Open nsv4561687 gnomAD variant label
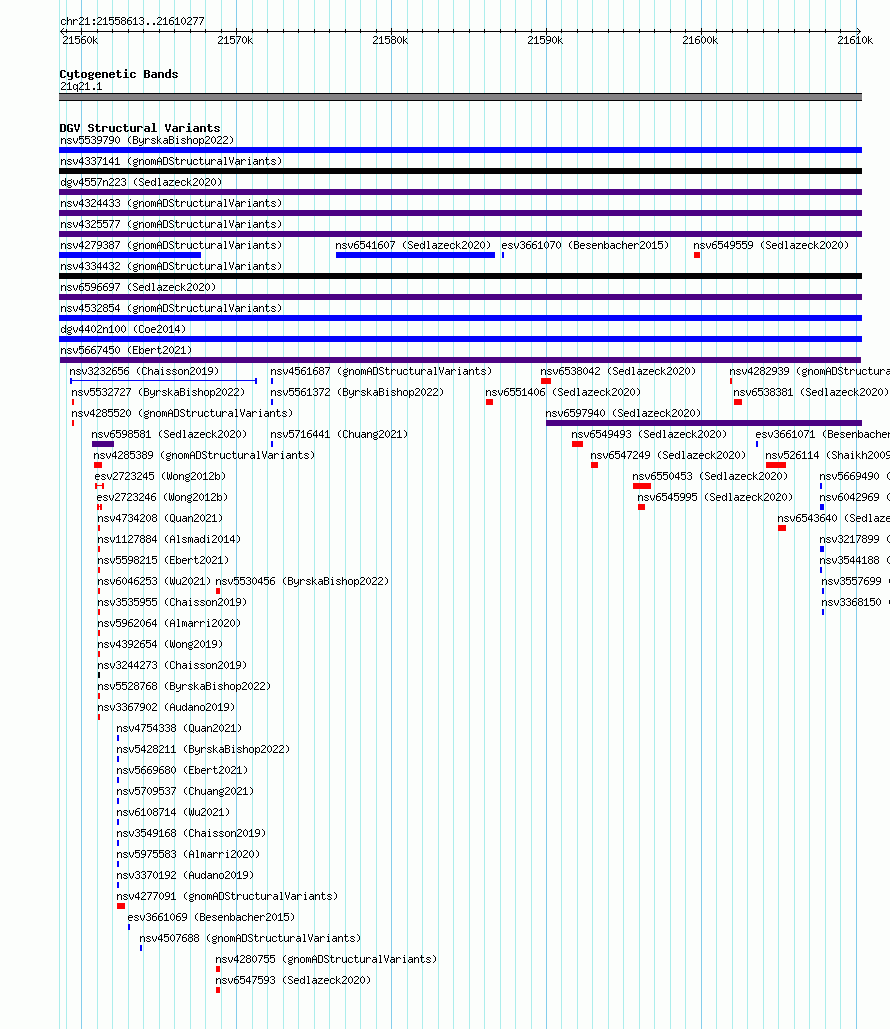 pos(381,371)
